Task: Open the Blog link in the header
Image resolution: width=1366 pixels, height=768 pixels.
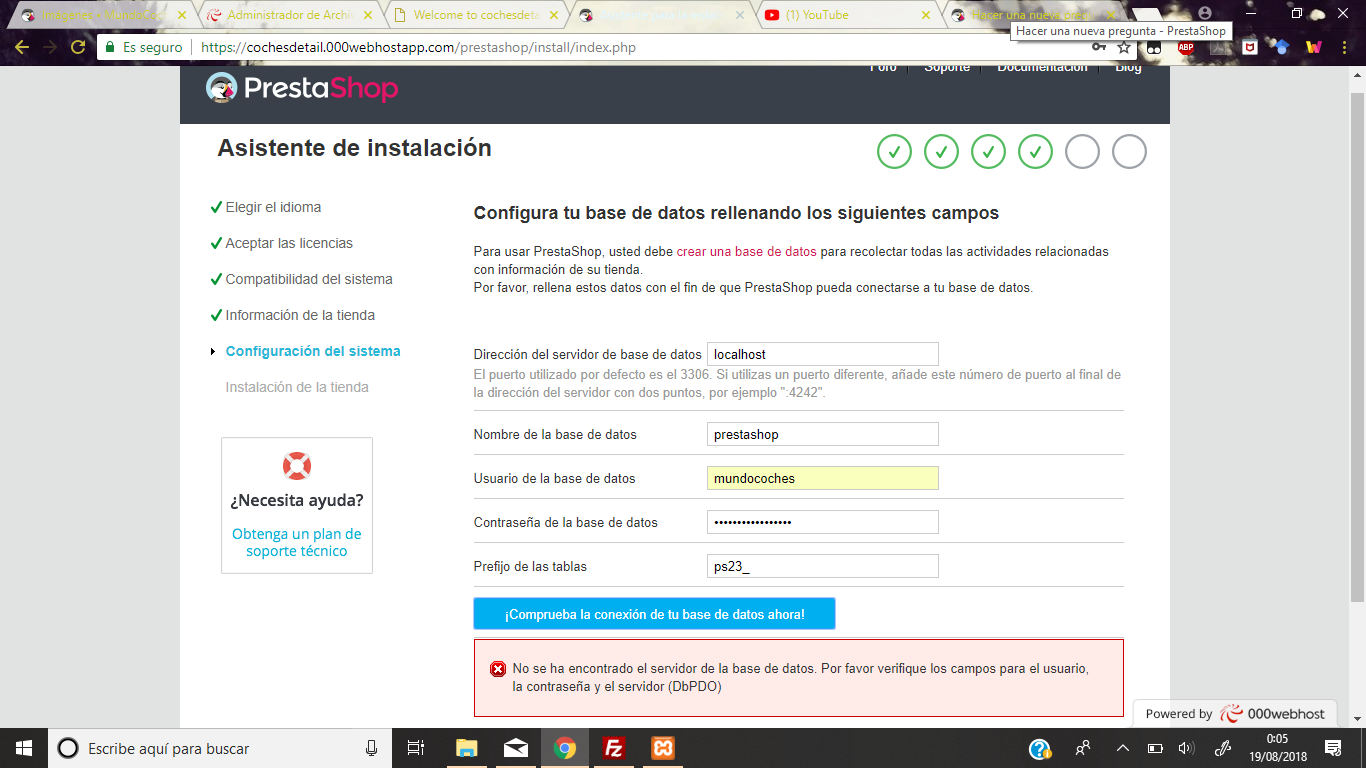Action: click(1128, 68)
